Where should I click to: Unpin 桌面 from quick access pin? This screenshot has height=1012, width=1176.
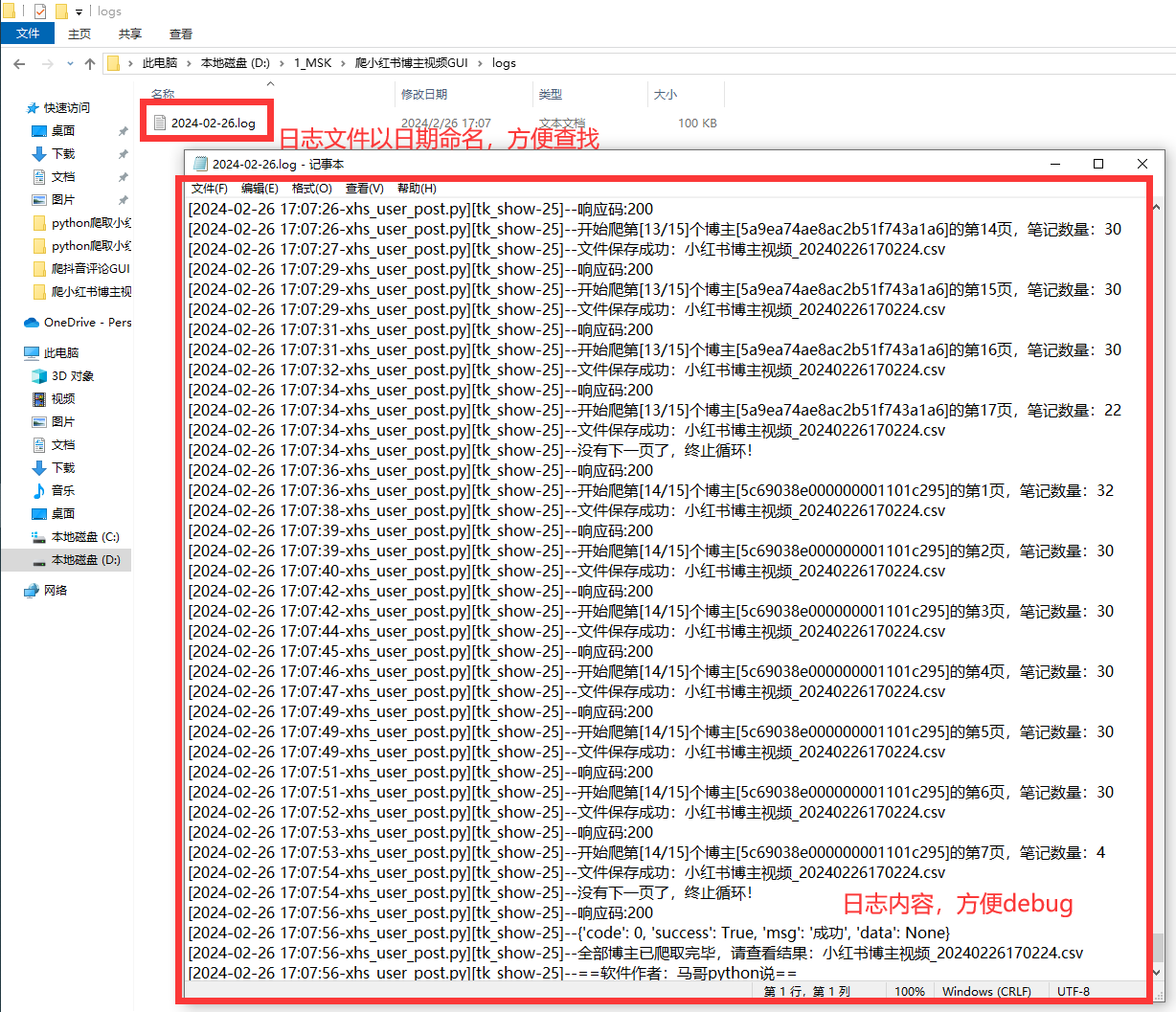pos(123,131)
